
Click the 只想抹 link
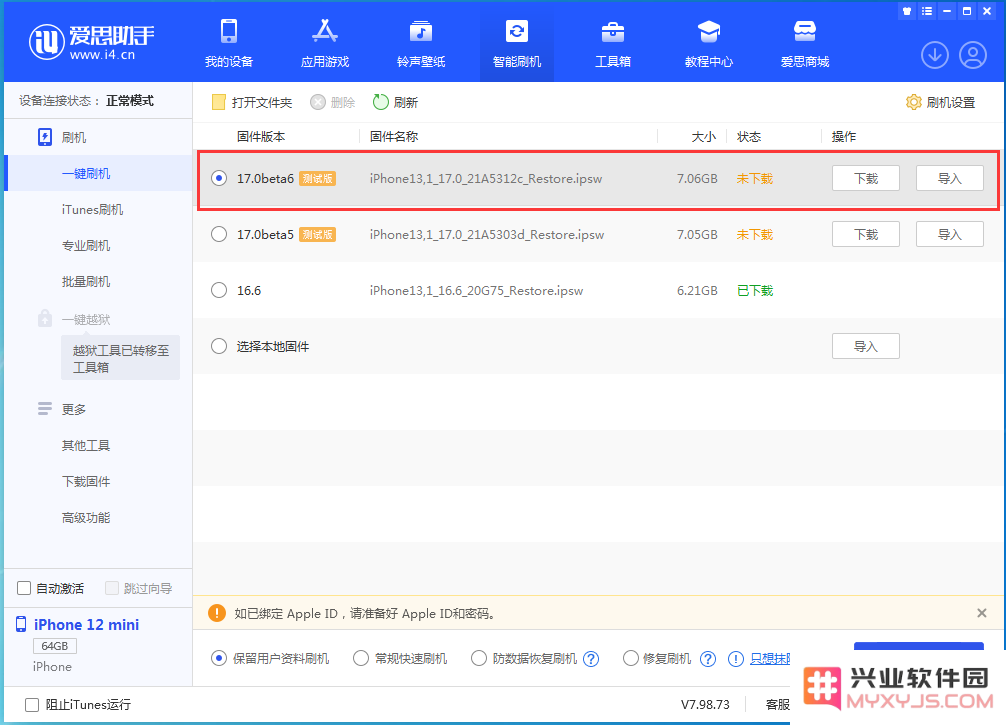click(770, 659)
